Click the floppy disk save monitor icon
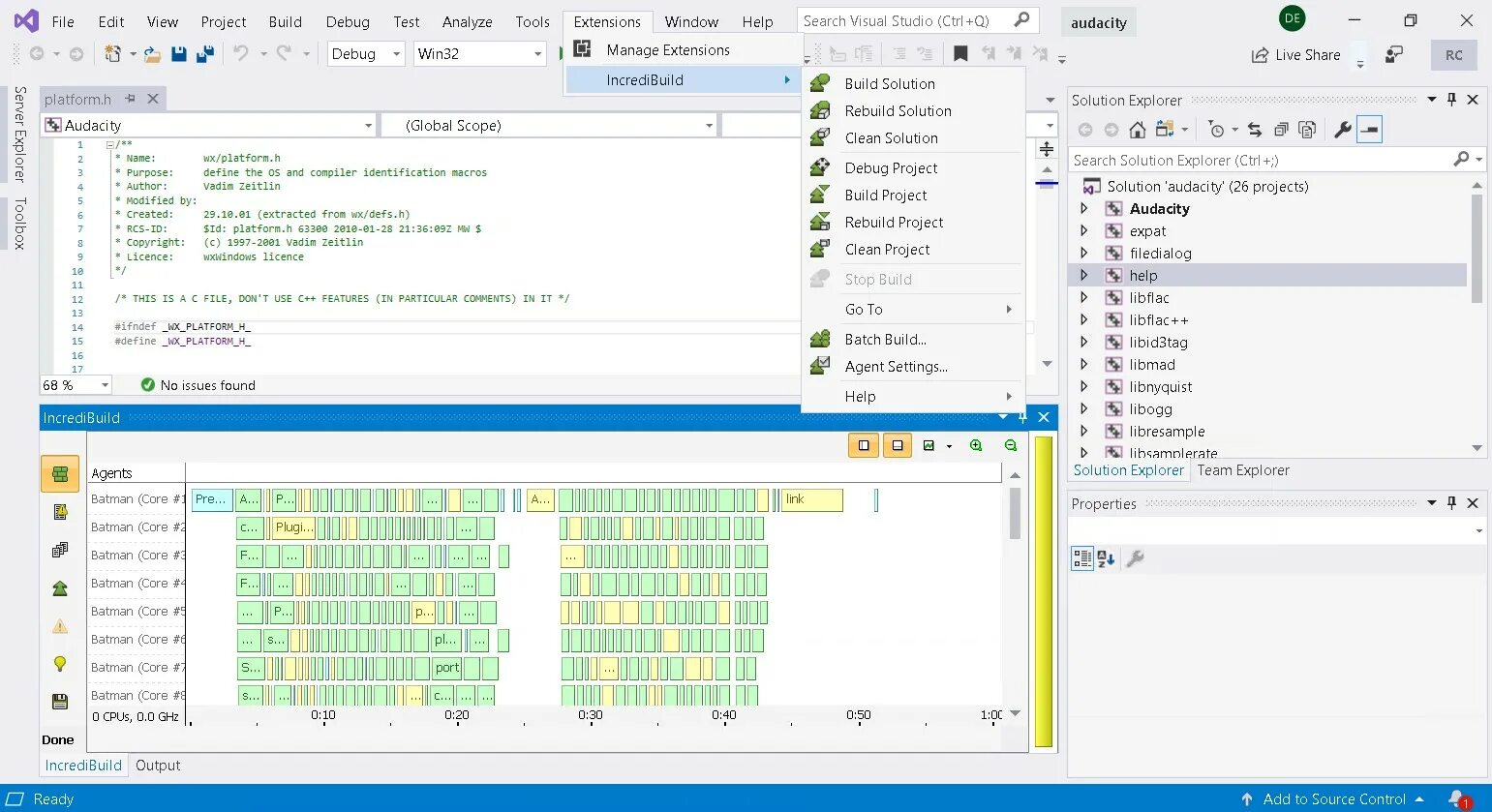The height and width of the screenshot is (812, 1492). (60, 702)
